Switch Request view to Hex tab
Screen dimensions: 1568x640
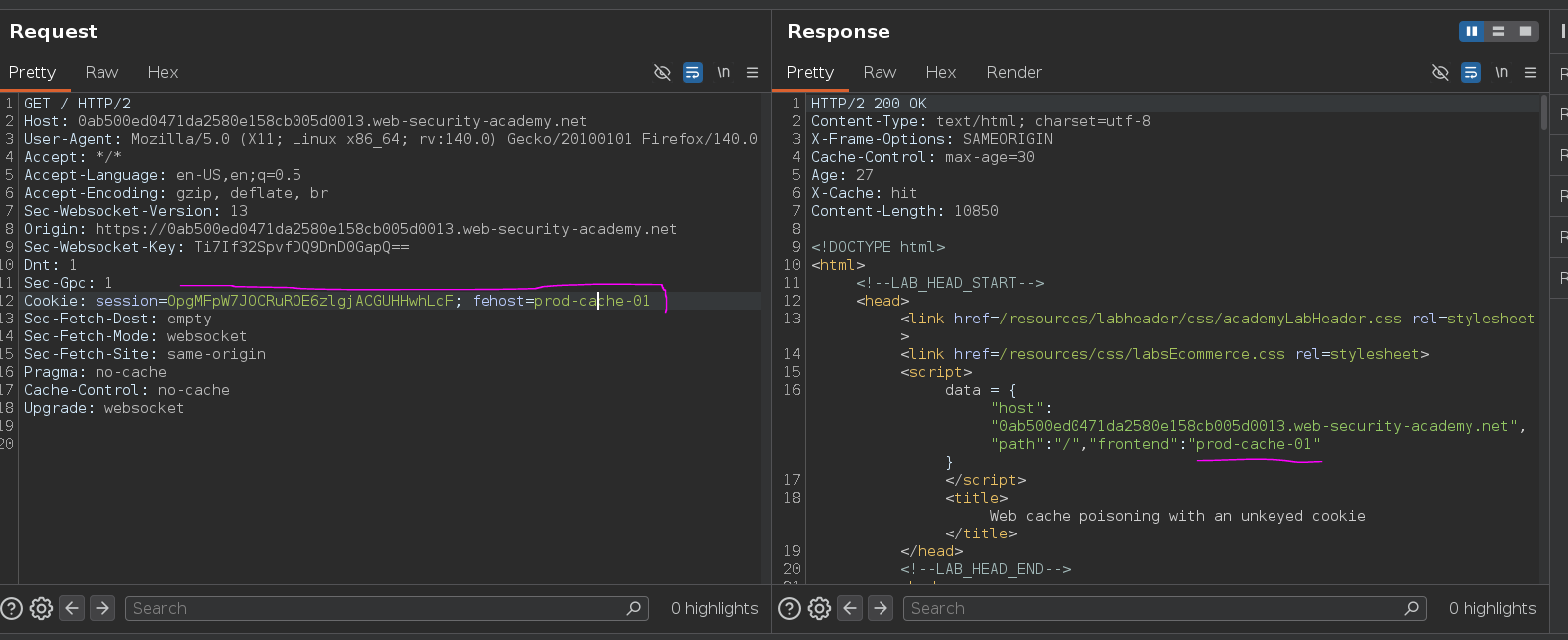[x=163, y=72]
